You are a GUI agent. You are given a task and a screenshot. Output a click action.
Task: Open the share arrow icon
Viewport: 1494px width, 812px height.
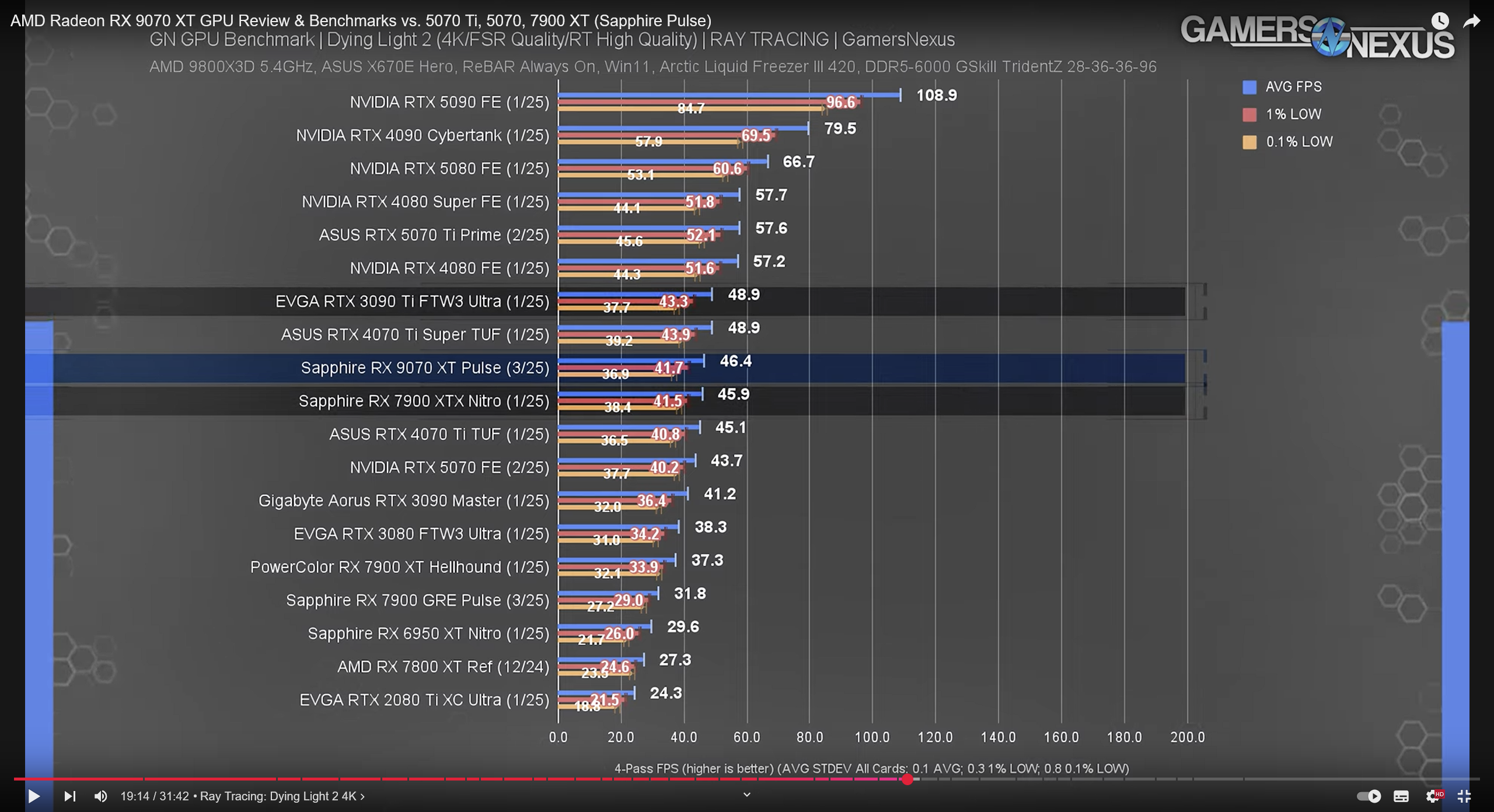pos(1472,22)
